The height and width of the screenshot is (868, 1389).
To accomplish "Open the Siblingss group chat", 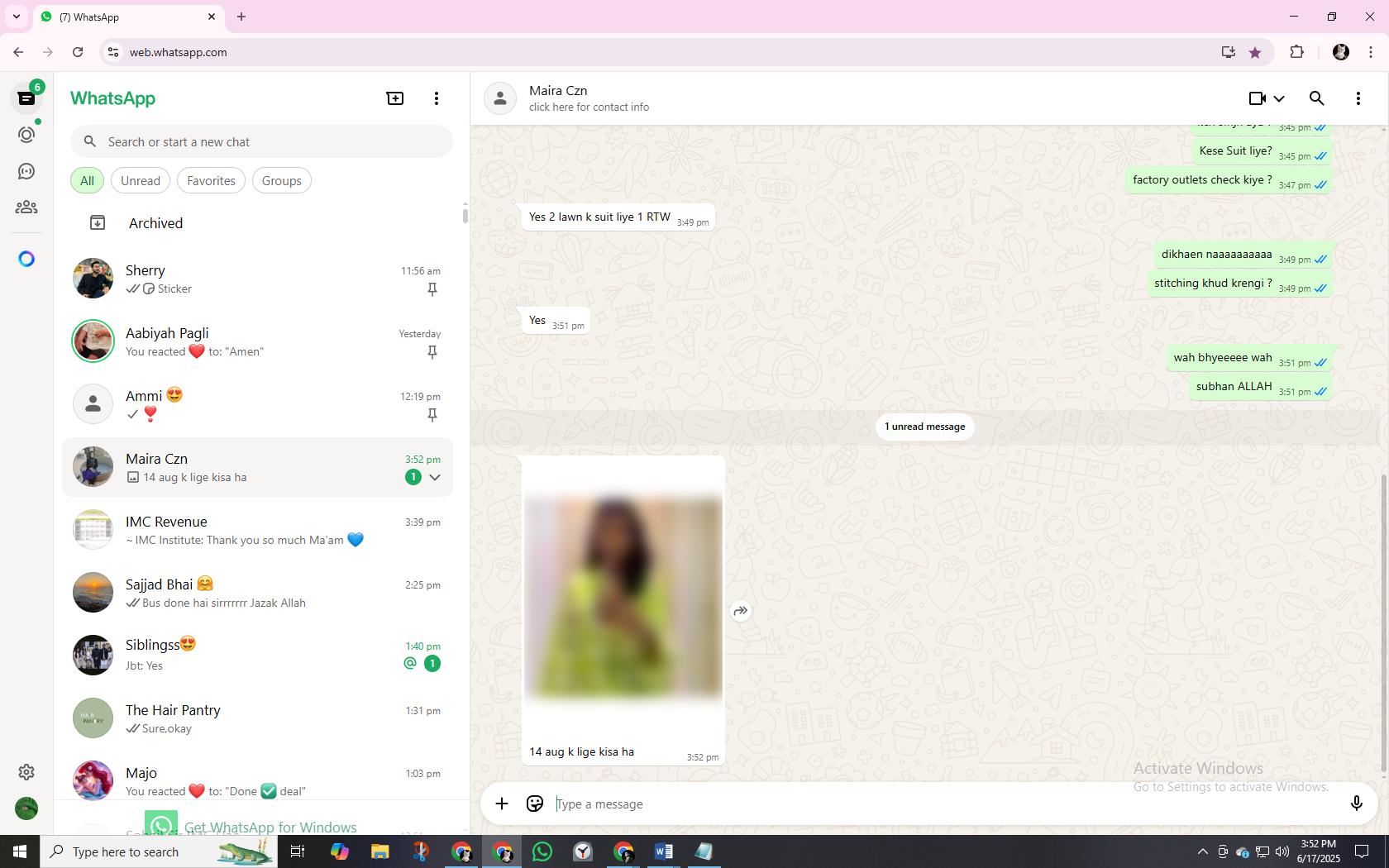I will [x=258, y=656].
